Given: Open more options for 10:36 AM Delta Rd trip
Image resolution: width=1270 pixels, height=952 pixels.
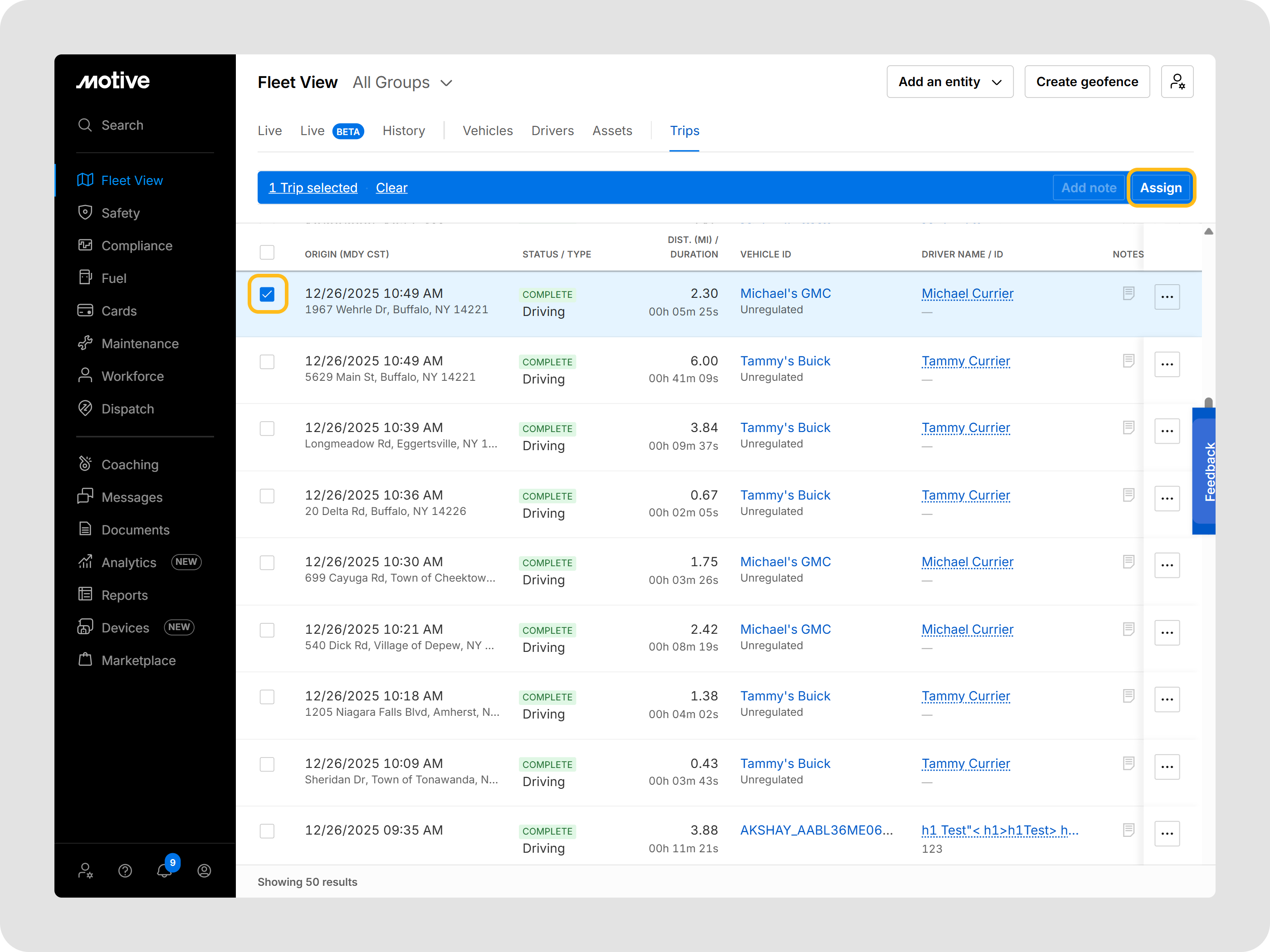Looking at the screenshot, I should 1167,498.
